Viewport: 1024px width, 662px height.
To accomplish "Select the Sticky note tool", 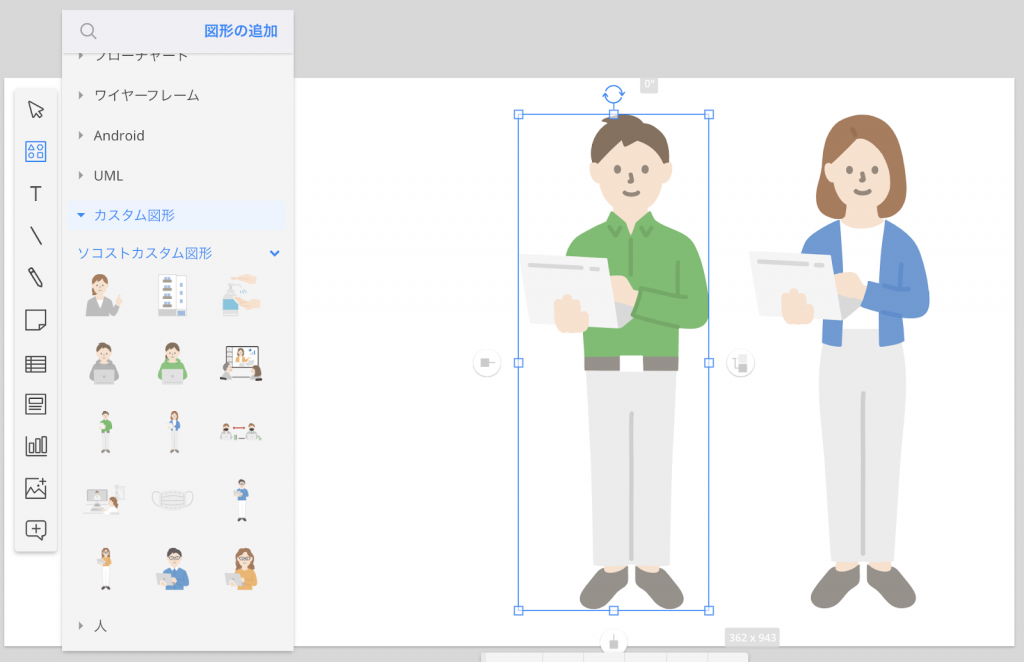I will [36, 320].
